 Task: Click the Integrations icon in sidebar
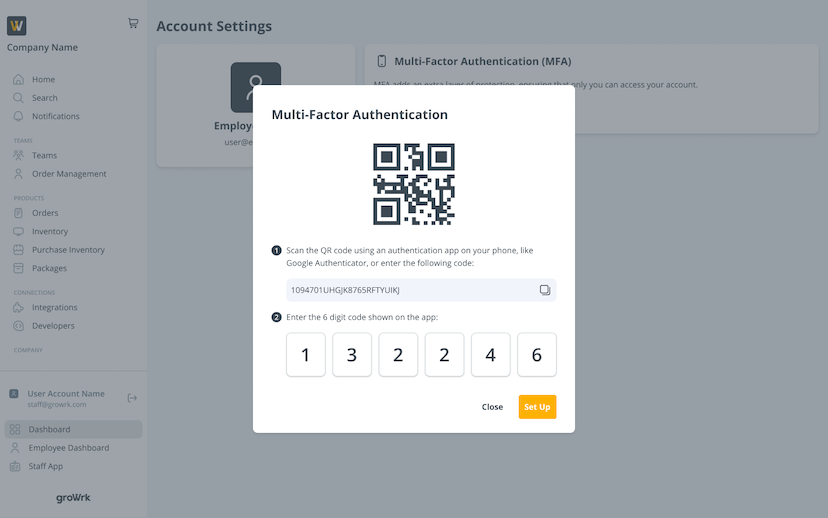(x=18, y=307)
